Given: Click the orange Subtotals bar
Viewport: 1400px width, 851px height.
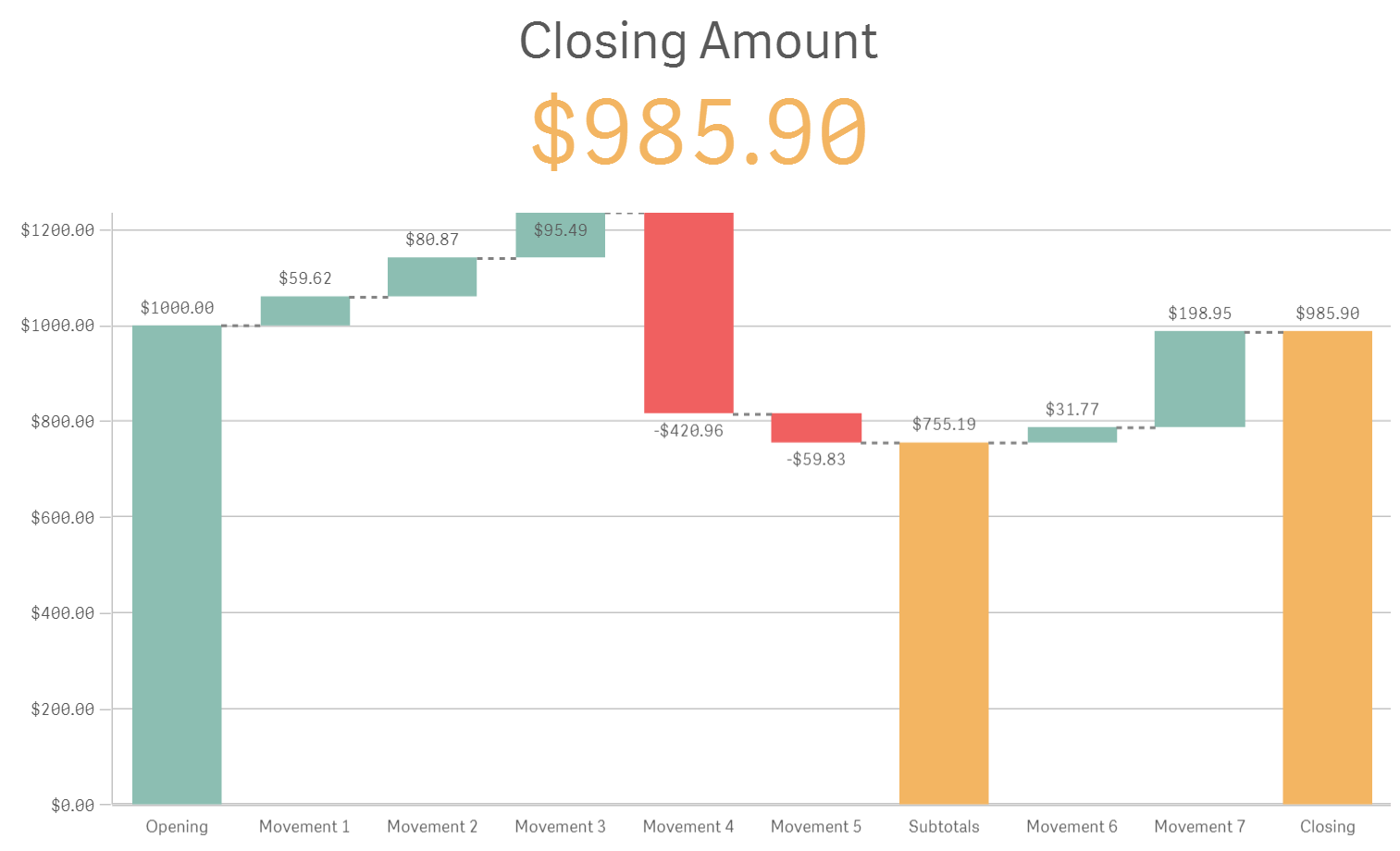Looking at the screenshot, I should pos(944,623).
